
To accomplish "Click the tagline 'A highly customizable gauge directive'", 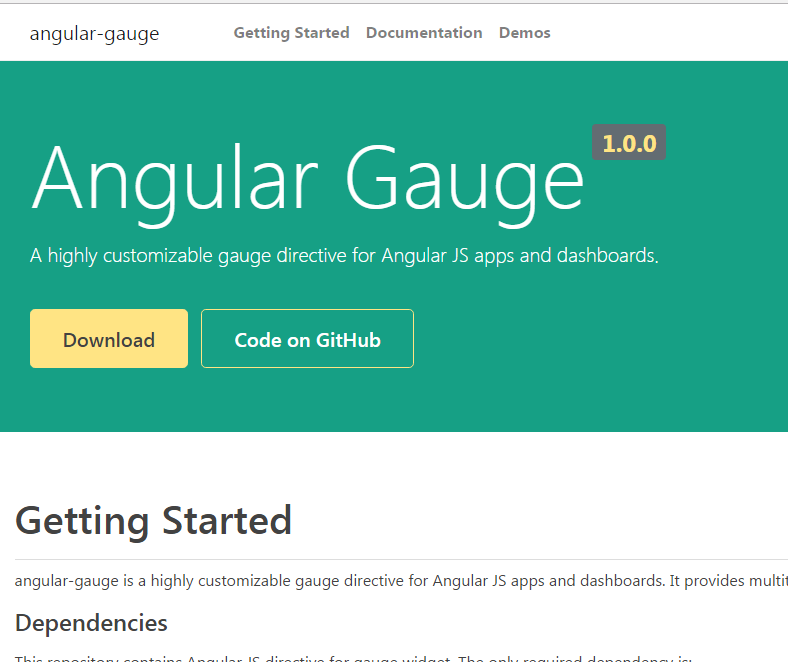I will pyautogui.click(x=344, y=255).
